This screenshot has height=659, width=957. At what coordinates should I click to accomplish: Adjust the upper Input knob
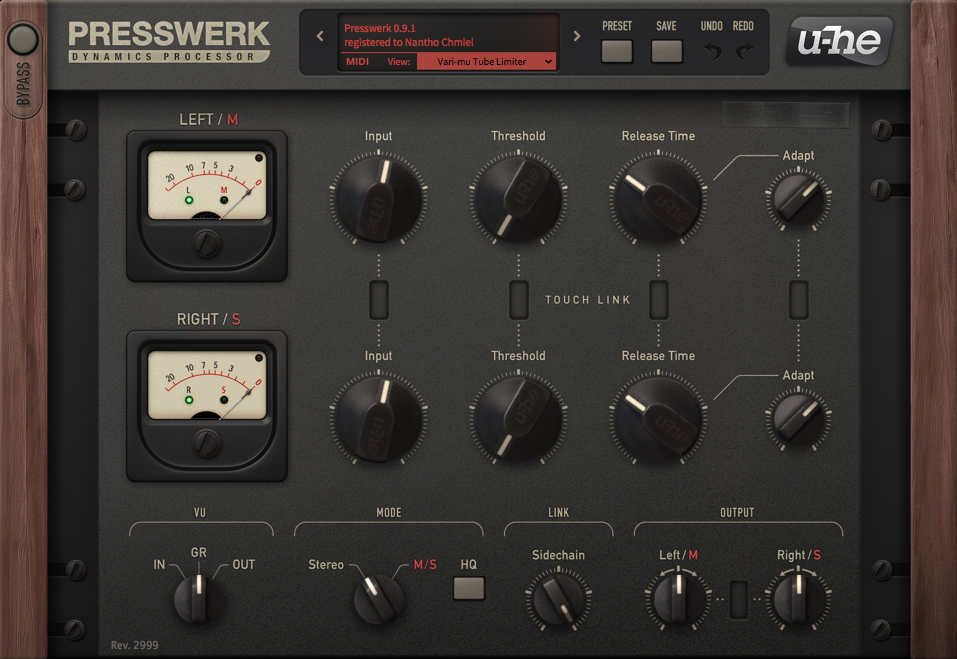pos(378,198)
